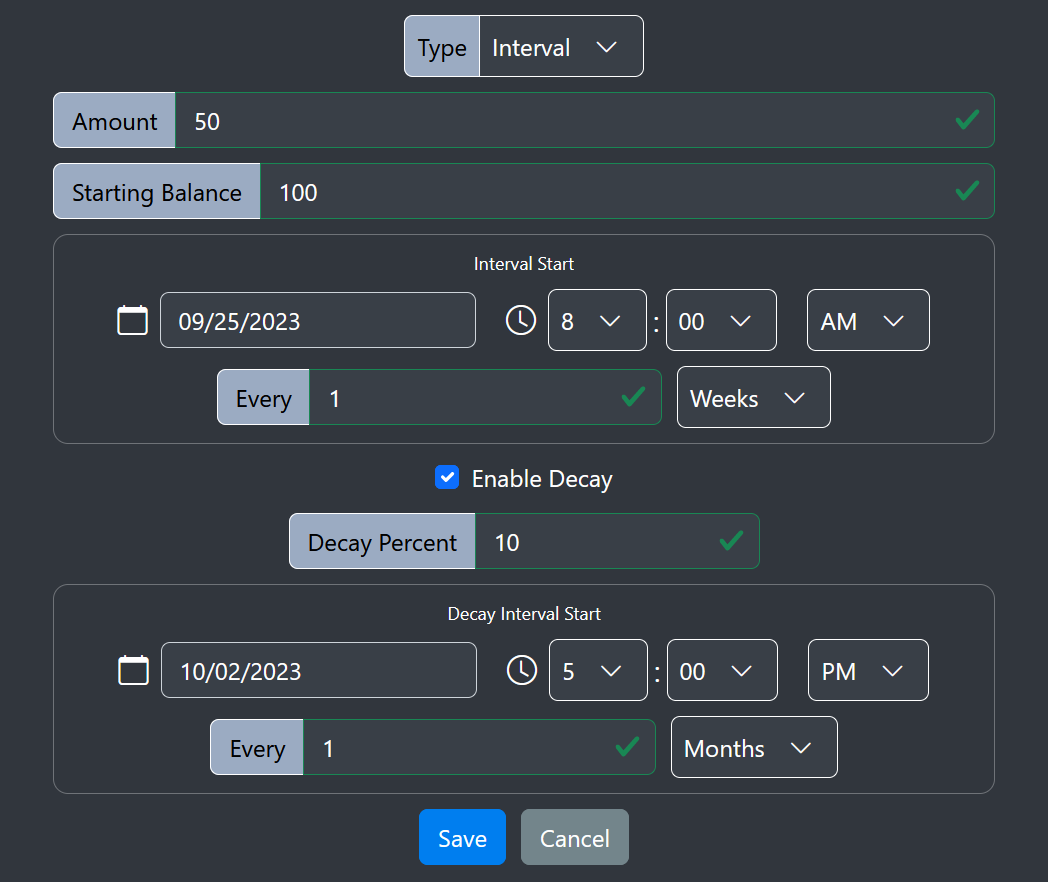
Task: Click the date field showing 10/02/2023
Action: point(319,670)
